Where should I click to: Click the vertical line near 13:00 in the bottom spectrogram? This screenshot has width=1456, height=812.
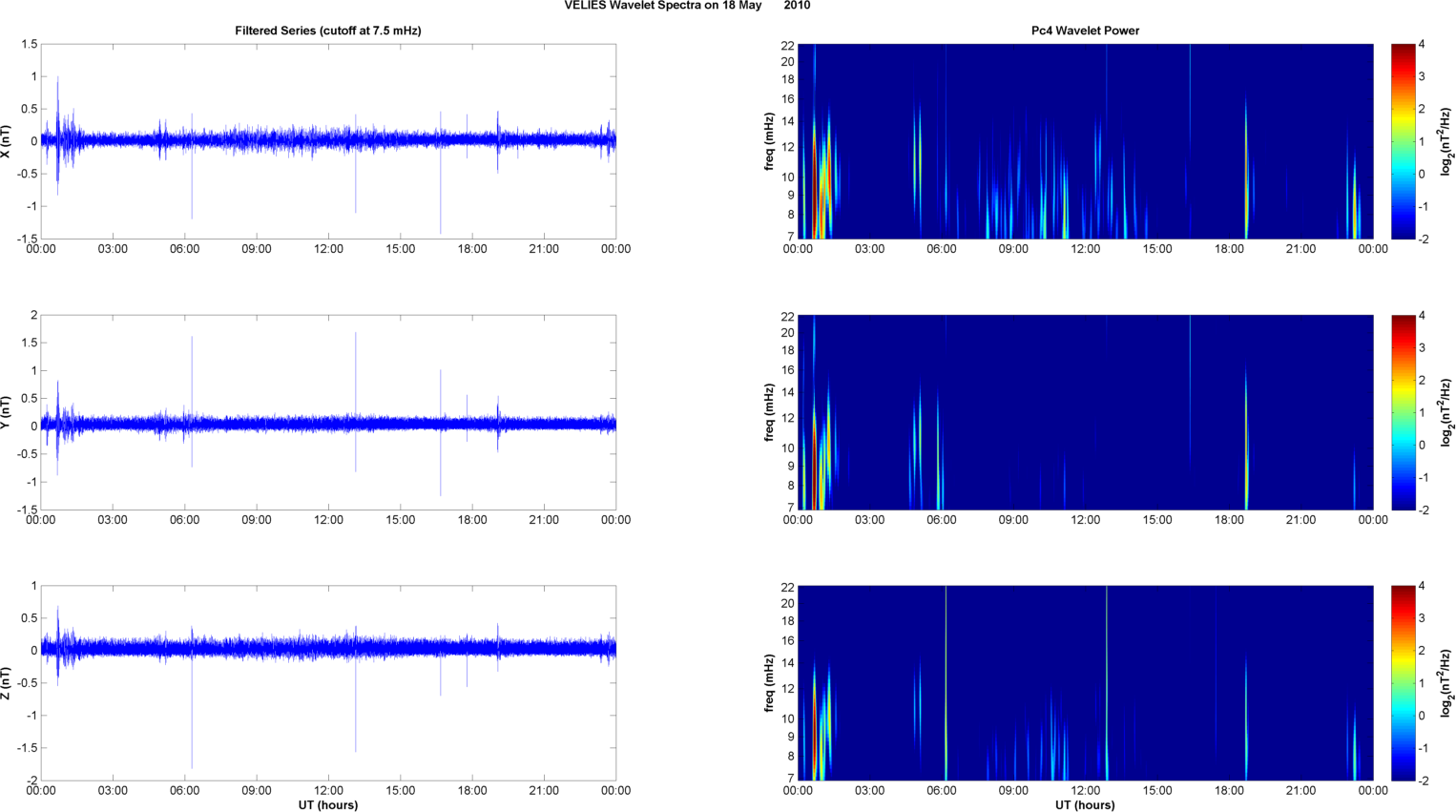(1107, 683)
